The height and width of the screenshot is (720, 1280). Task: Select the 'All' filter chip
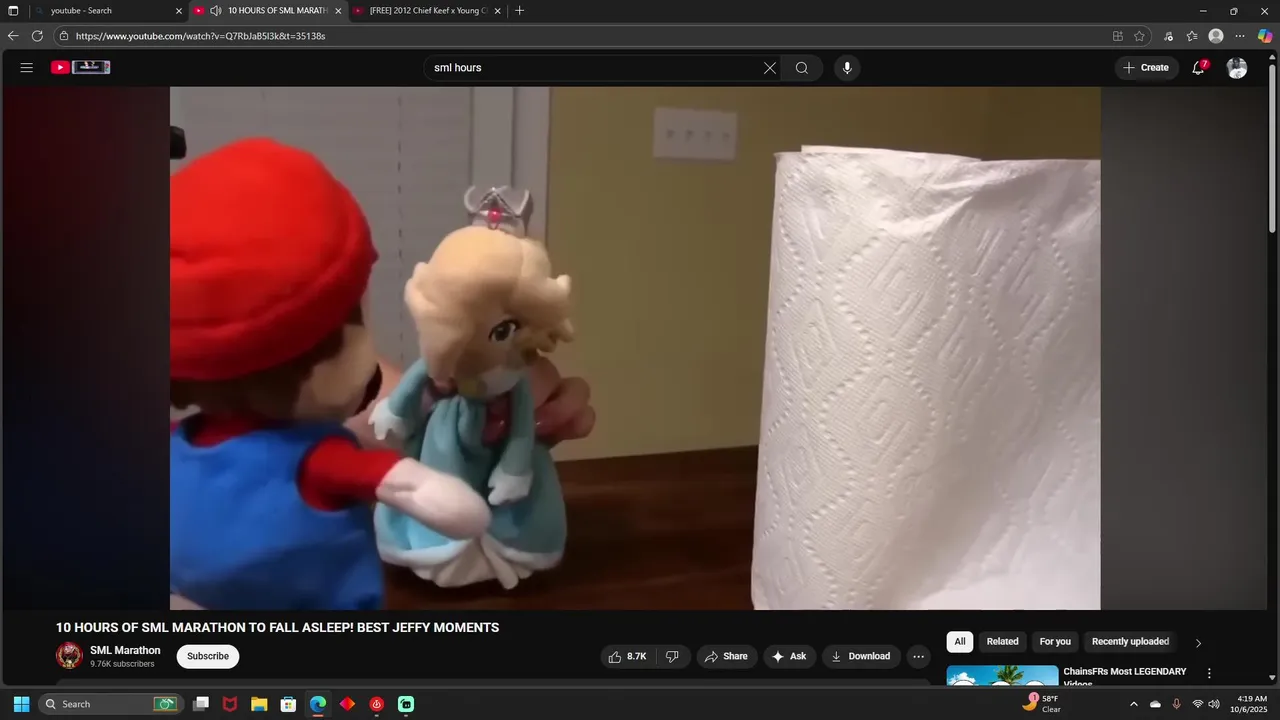pos(960,642)
